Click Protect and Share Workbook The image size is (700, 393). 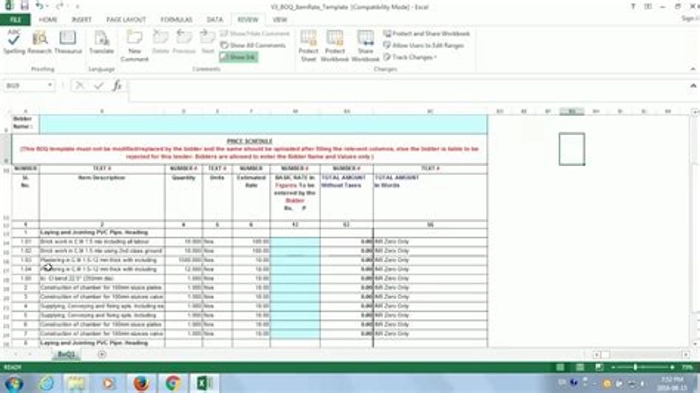click(x=427, y=33)
